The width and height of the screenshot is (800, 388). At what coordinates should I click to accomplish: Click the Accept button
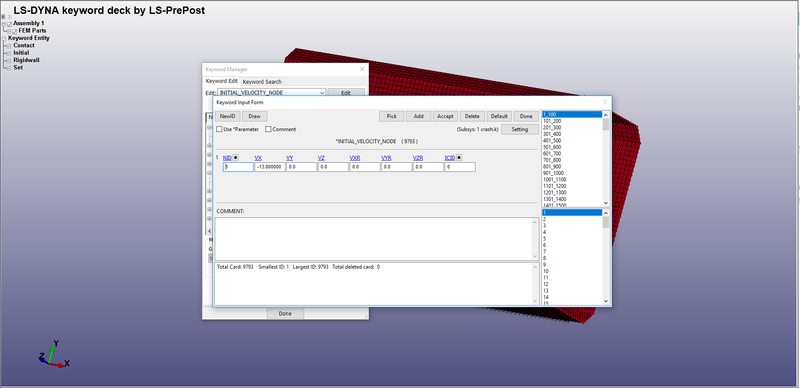pos(445,116)
